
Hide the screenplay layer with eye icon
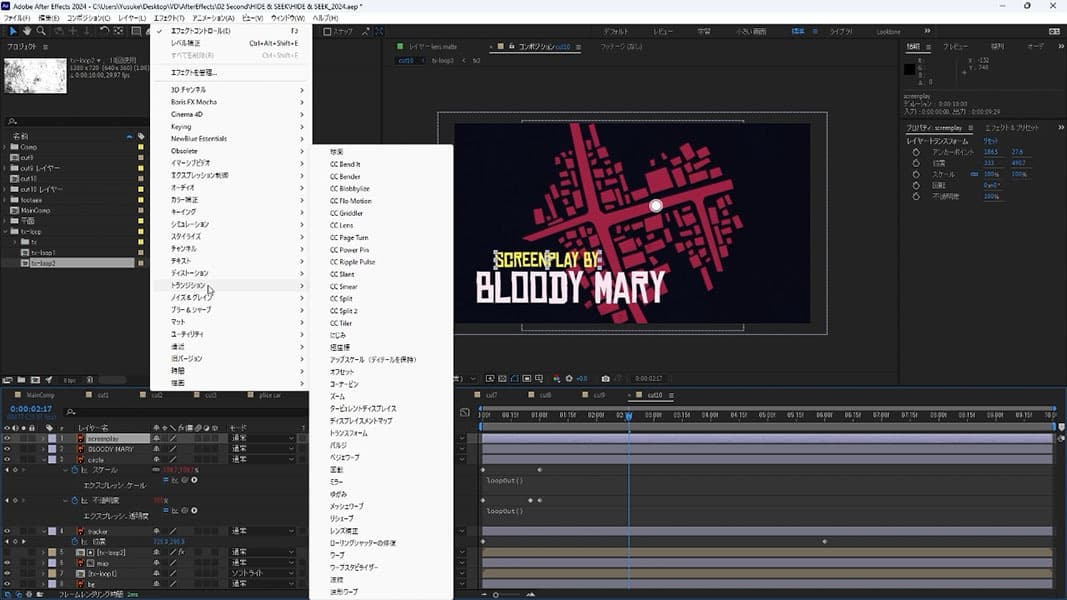click(x=7, y=438)
